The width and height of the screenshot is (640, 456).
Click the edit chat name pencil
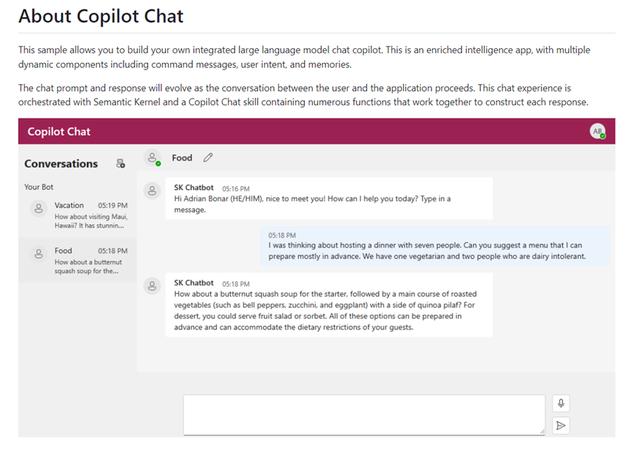coord(208,157)
